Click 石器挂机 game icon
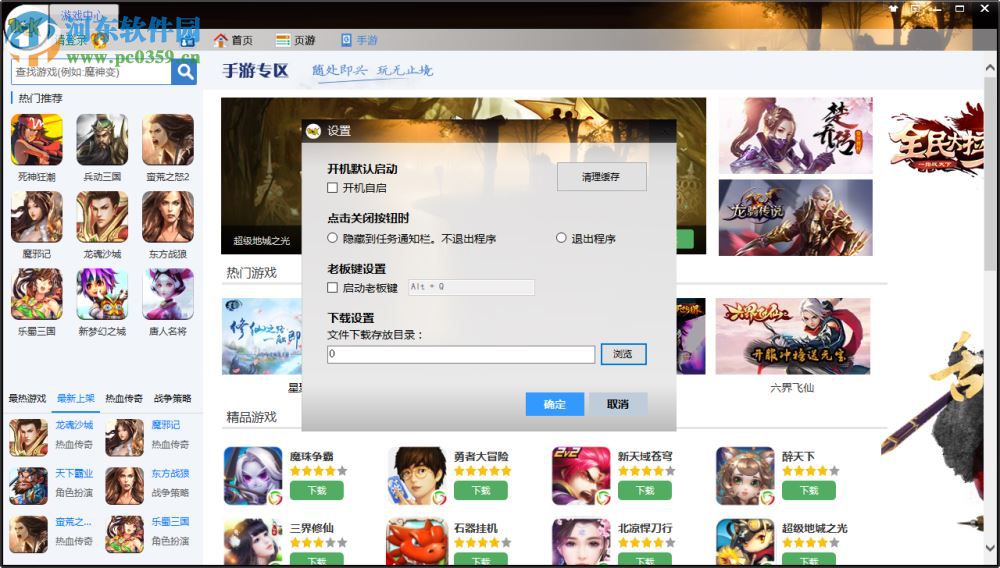This screenshot has height=568, width=1000. 417,542
